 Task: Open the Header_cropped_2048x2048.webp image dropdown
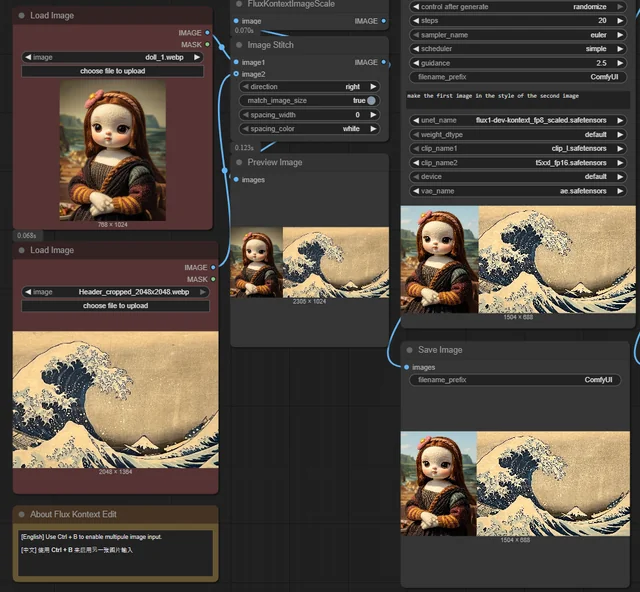[x=116, y=292]
